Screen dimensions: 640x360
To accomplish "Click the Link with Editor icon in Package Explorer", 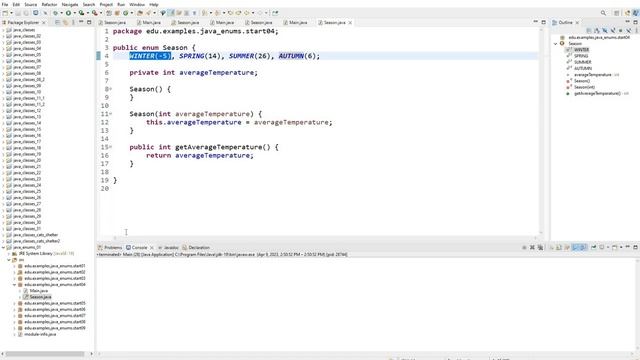I will tap(65, 22).
